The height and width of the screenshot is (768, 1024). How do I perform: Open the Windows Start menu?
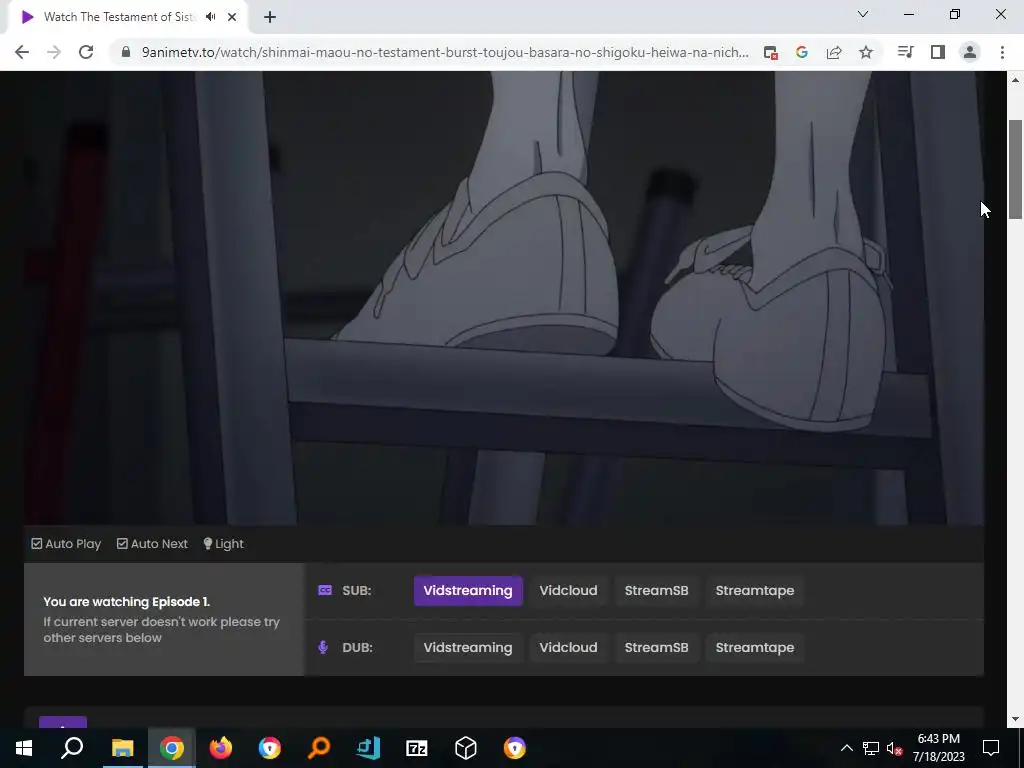pos(24,748)
